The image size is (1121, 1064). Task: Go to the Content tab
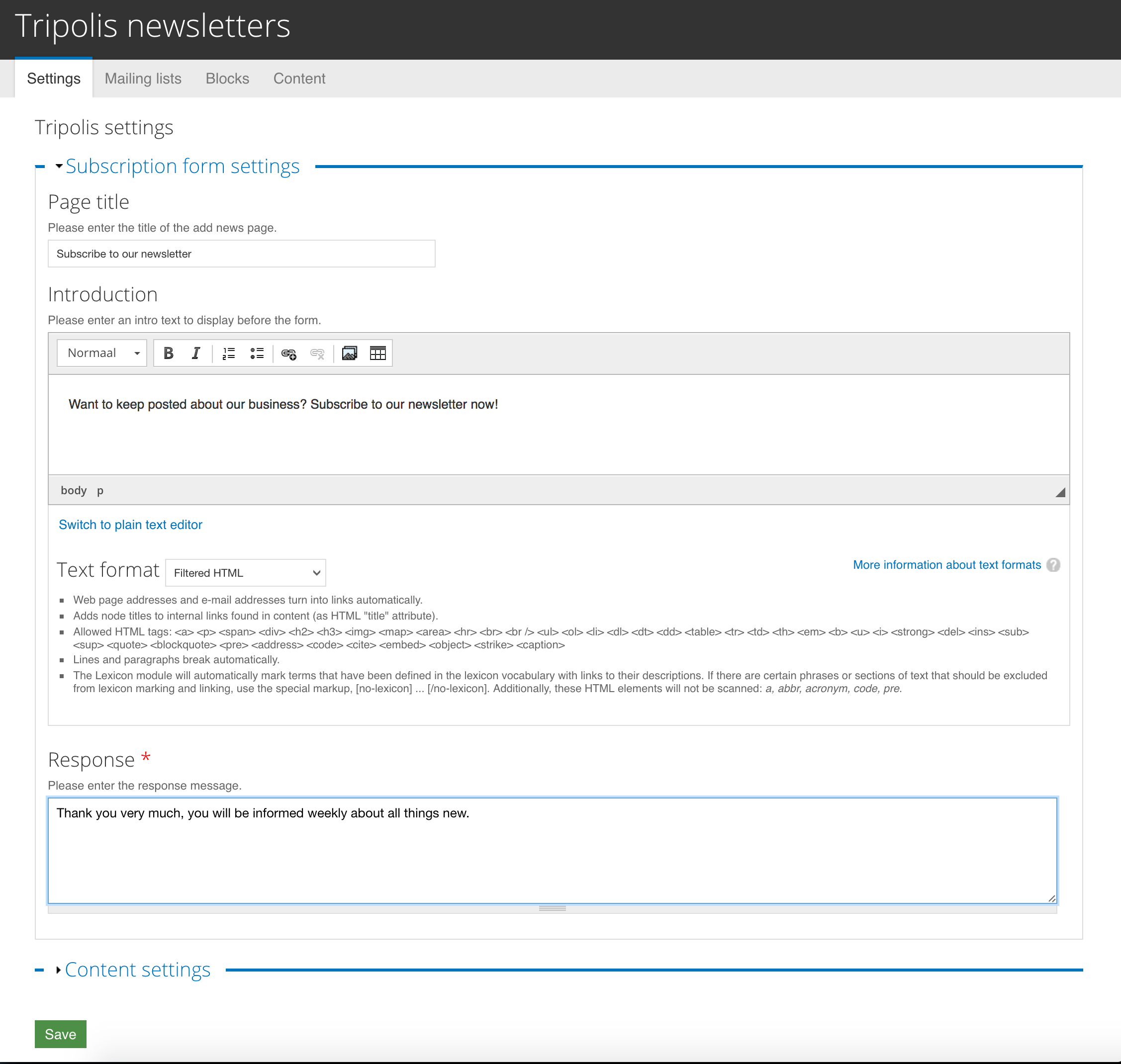point(299,78)
